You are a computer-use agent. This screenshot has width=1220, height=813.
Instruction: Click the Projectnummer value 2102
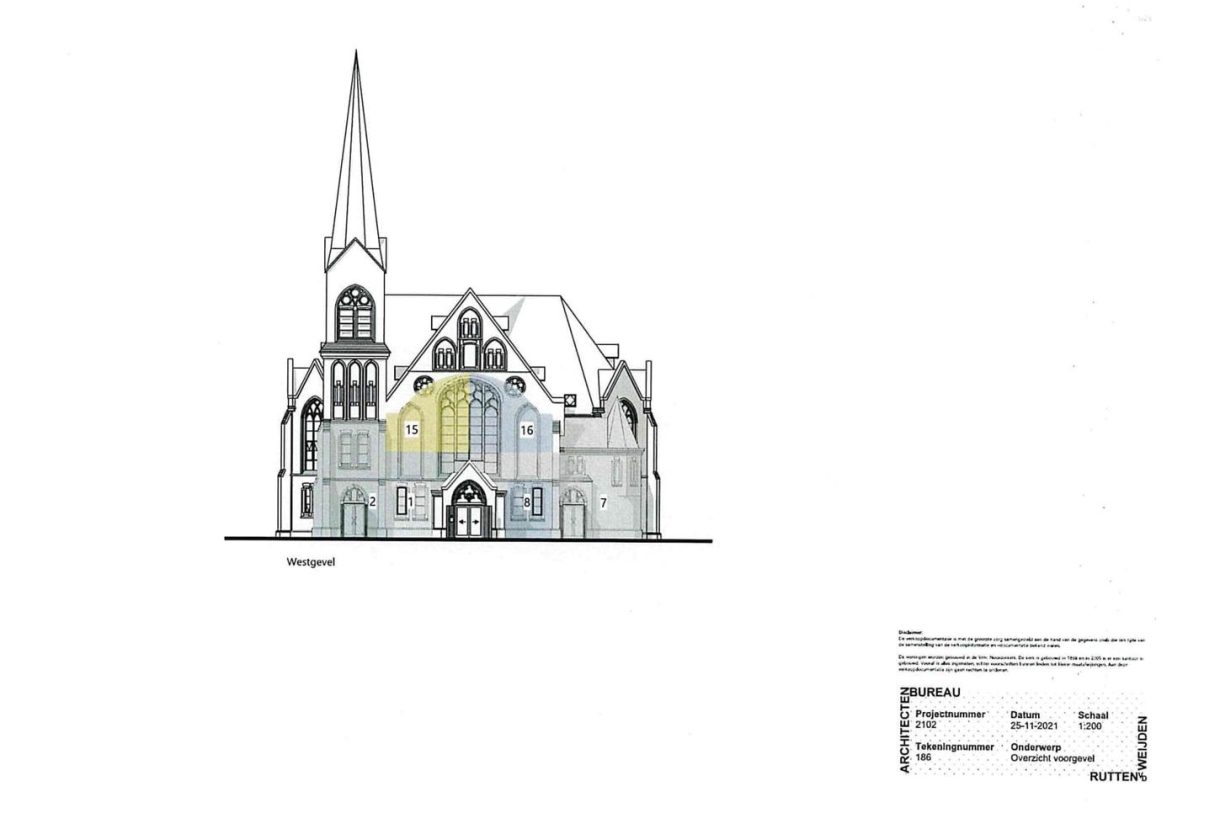point(927,725)
